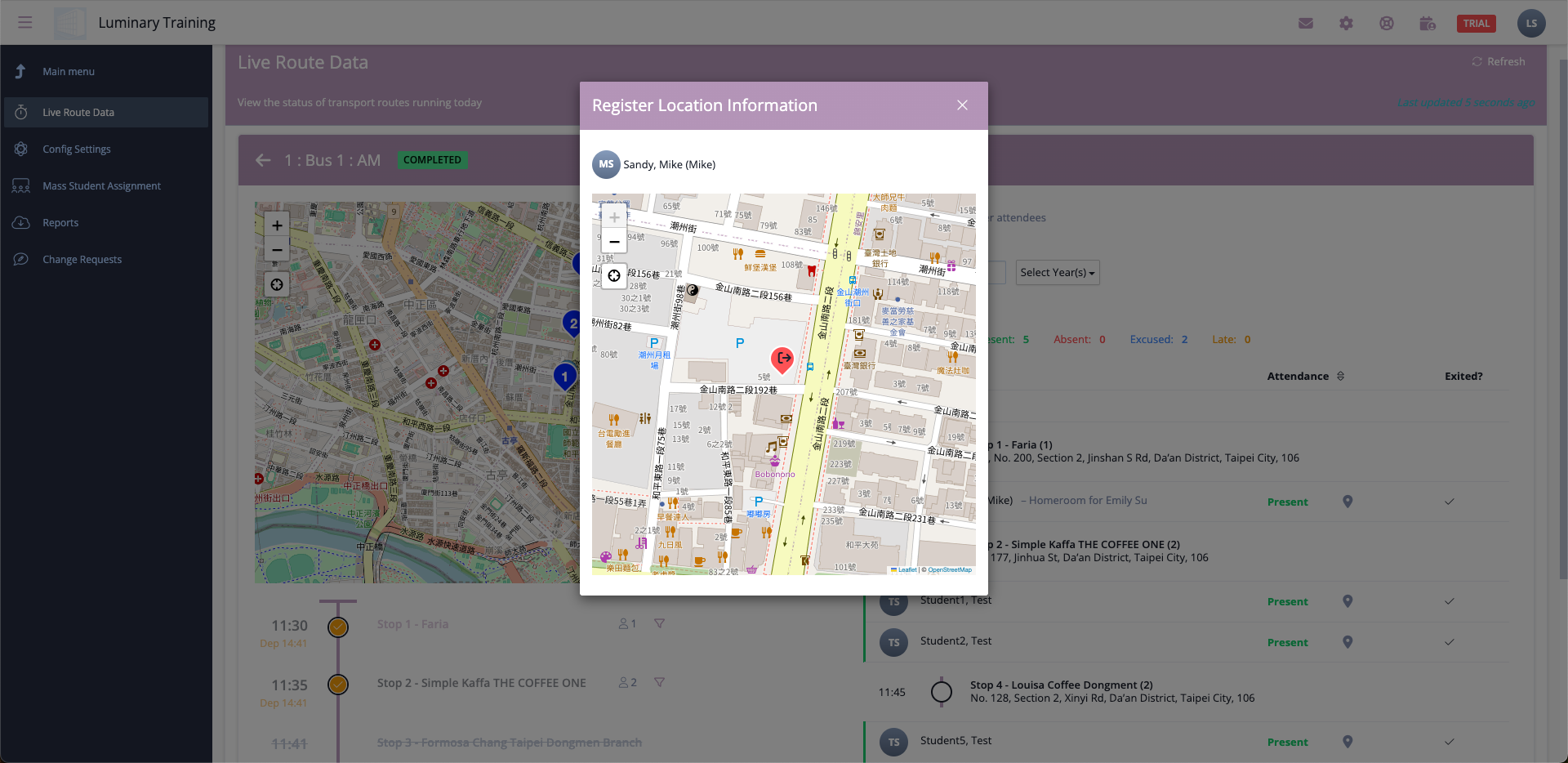The width and height of the screenshot is (1568, 763).
Task: Click the Absent: 0 counter
Action: pos(1079,339)
